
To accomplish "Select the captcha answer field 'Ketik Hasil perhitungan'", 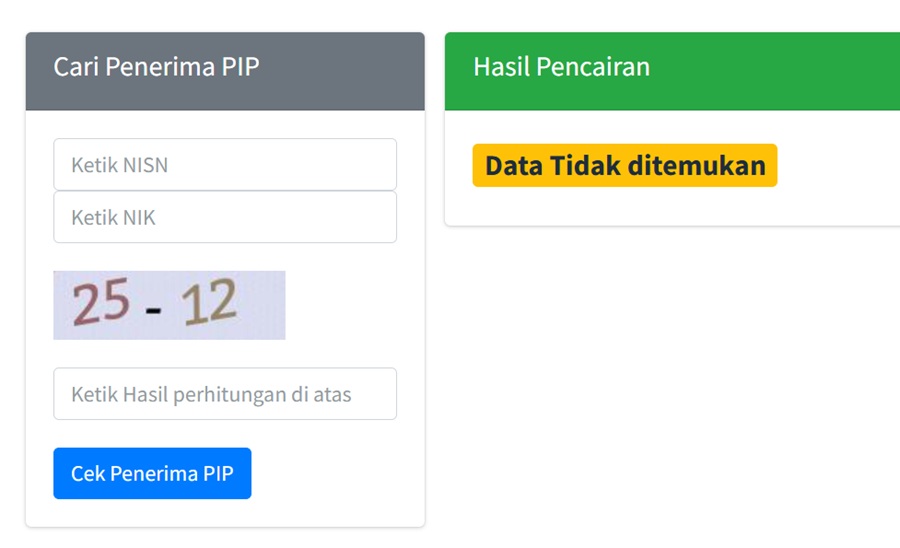I will (x=225, y=394).
